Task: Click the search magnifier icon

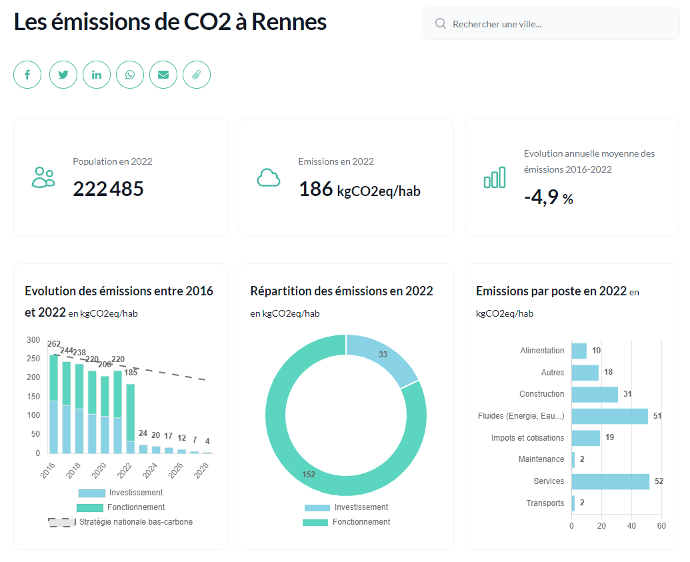Action: [x=440, y=24]
